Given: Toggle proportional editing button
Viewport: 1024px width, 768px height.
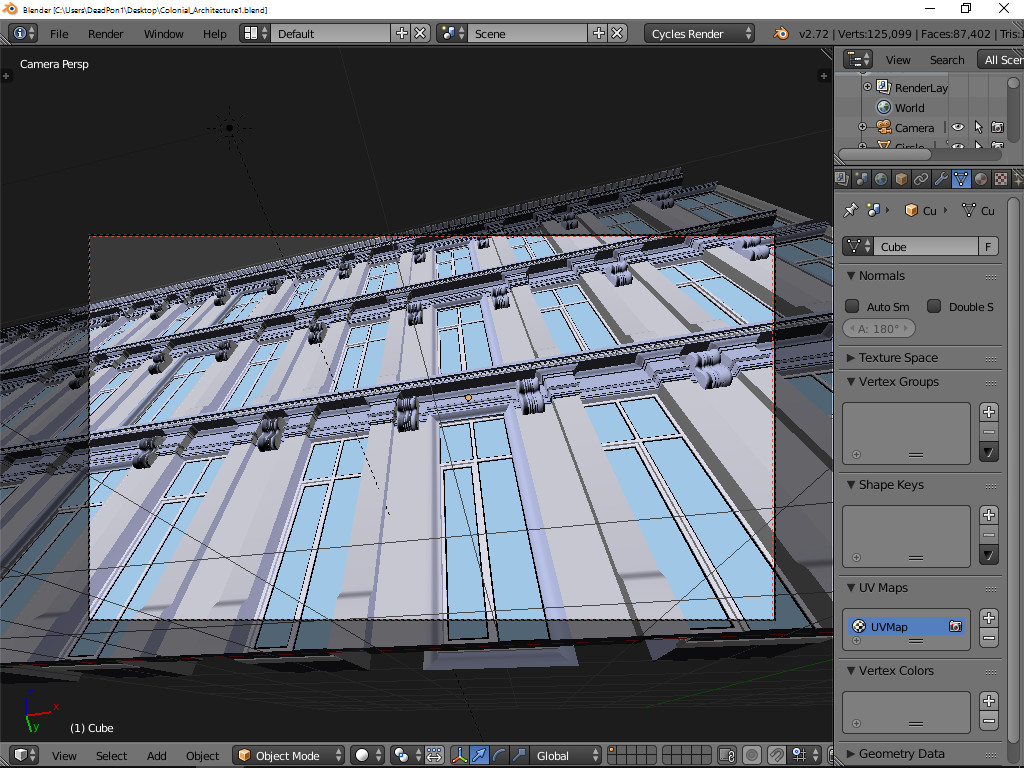Looking at the screenshot, I should 752,755.
